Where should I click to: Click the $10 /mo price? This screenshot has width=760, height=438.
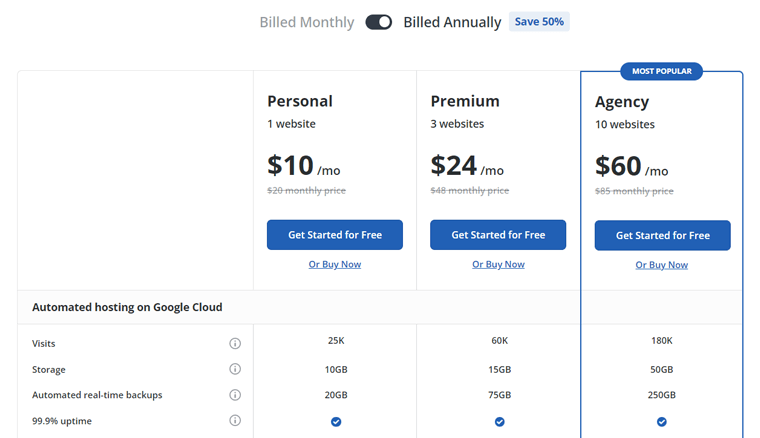click(x=304, y=166)
